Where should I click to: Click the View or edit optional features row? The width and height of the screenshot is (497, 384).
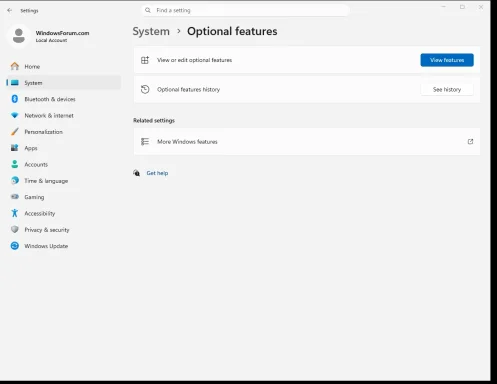click(x=307, y=60)
